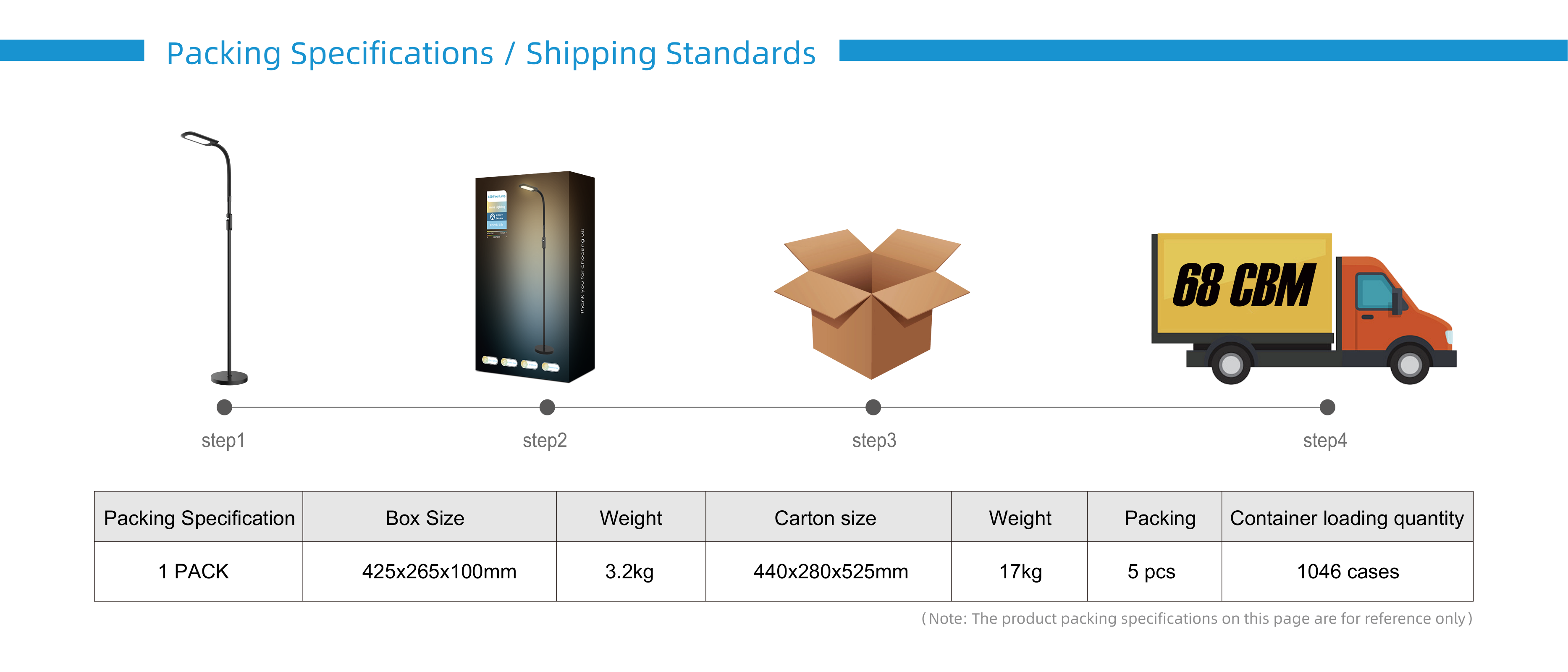Click the Packing Specification header cell
Screen dimensions: 1568x672
coord(199,518)
